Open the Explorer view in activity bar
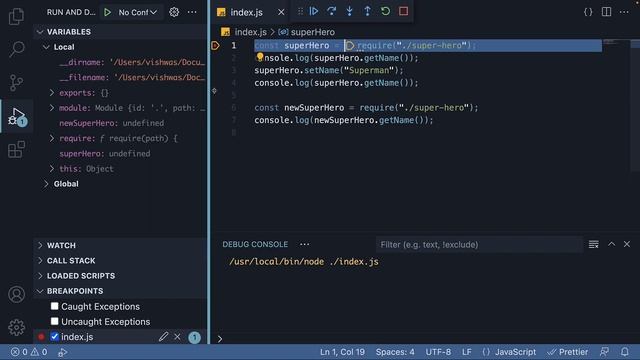The height and width of the screenshot is (360, 640). point(16,16)
